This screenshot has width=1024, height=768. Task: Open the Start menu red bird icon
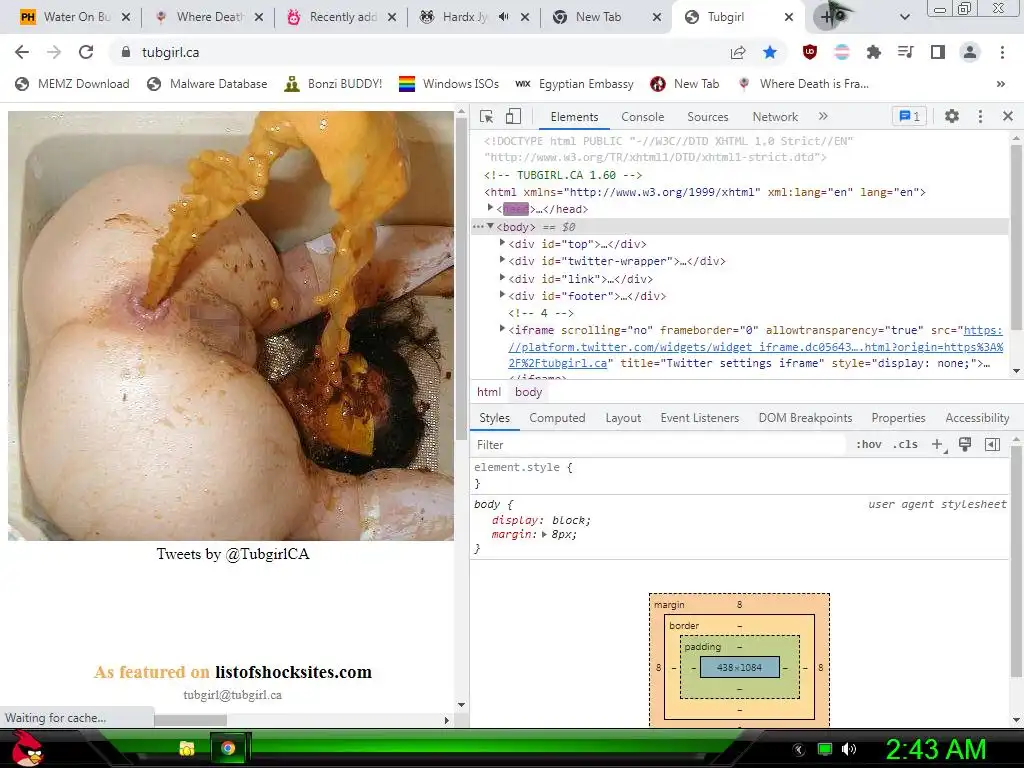[x=27, y=748]
